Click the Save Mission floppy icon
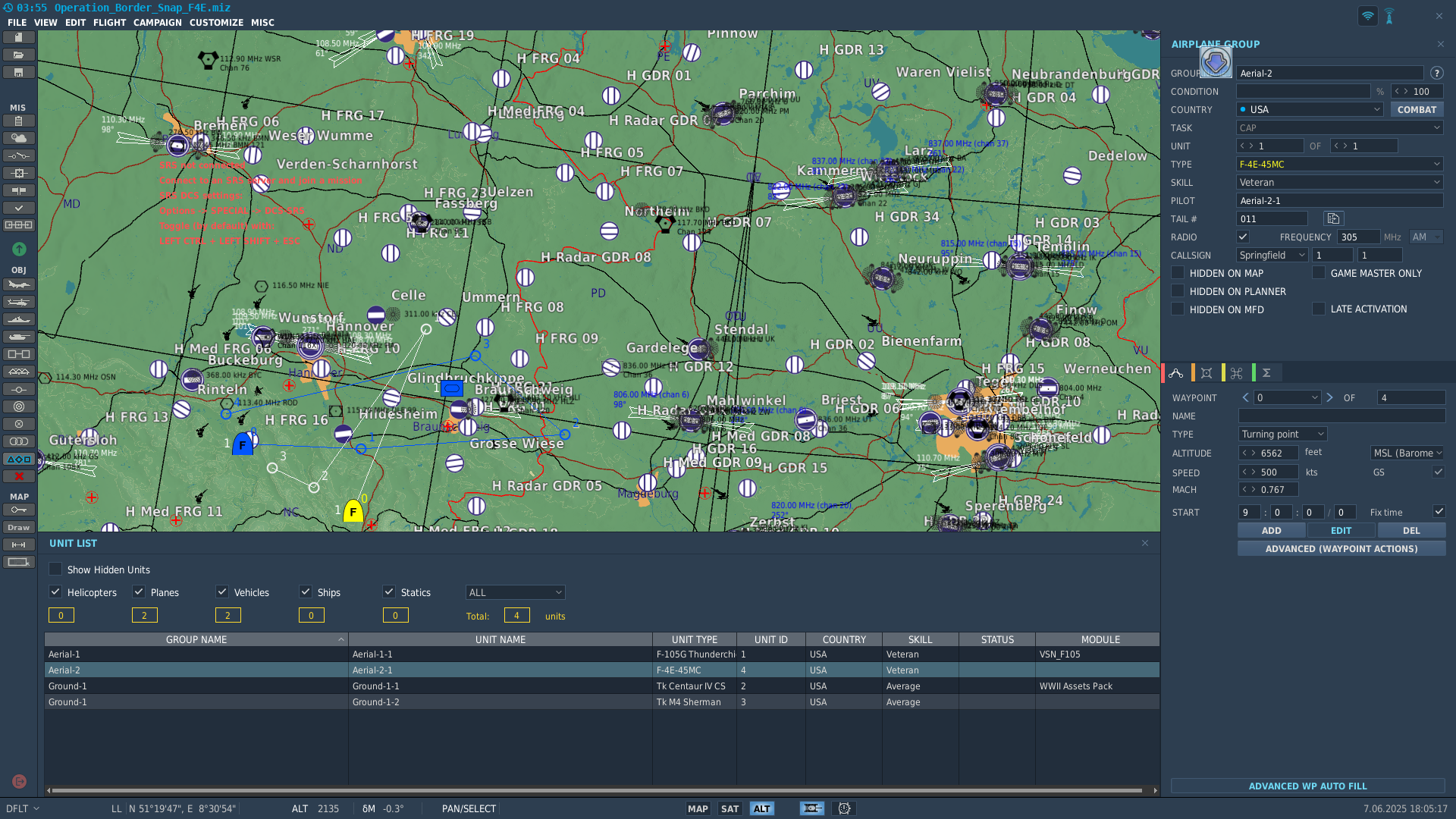This screenshot has width=1456, height=819. tap(19, 72)
